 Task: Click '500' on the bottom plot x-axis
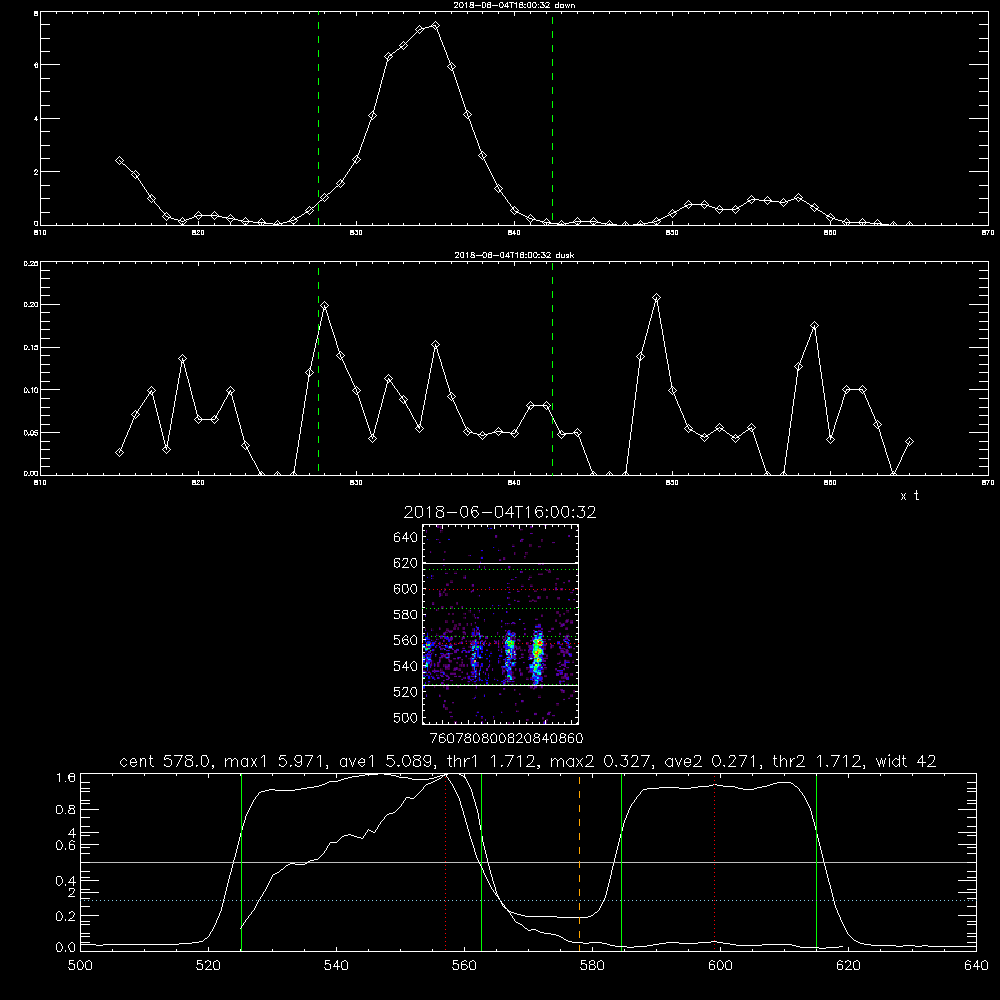tap(80, 966)
